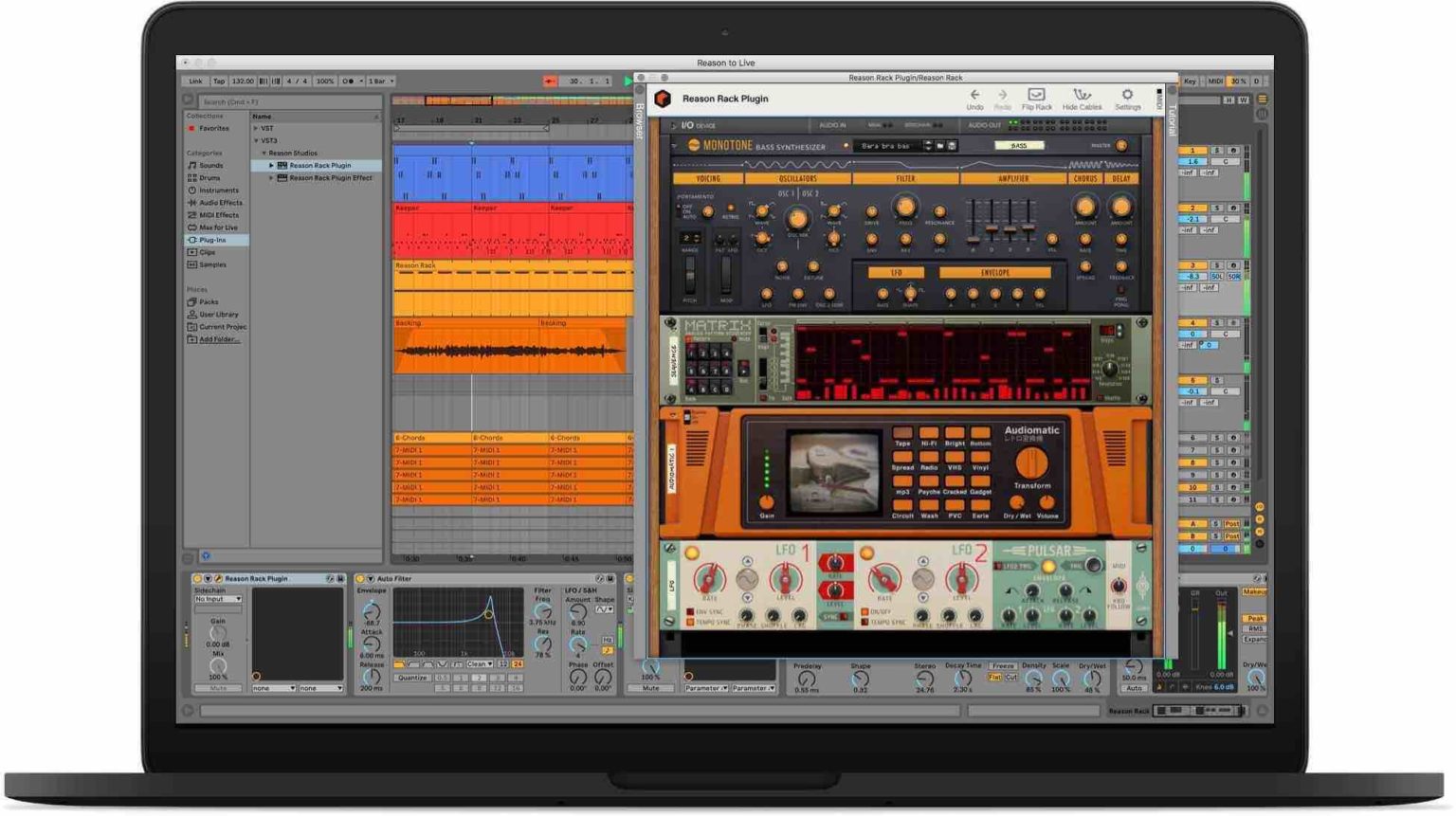Click the Samples category icon
1456x816 pixels.
tap(192, 264)
